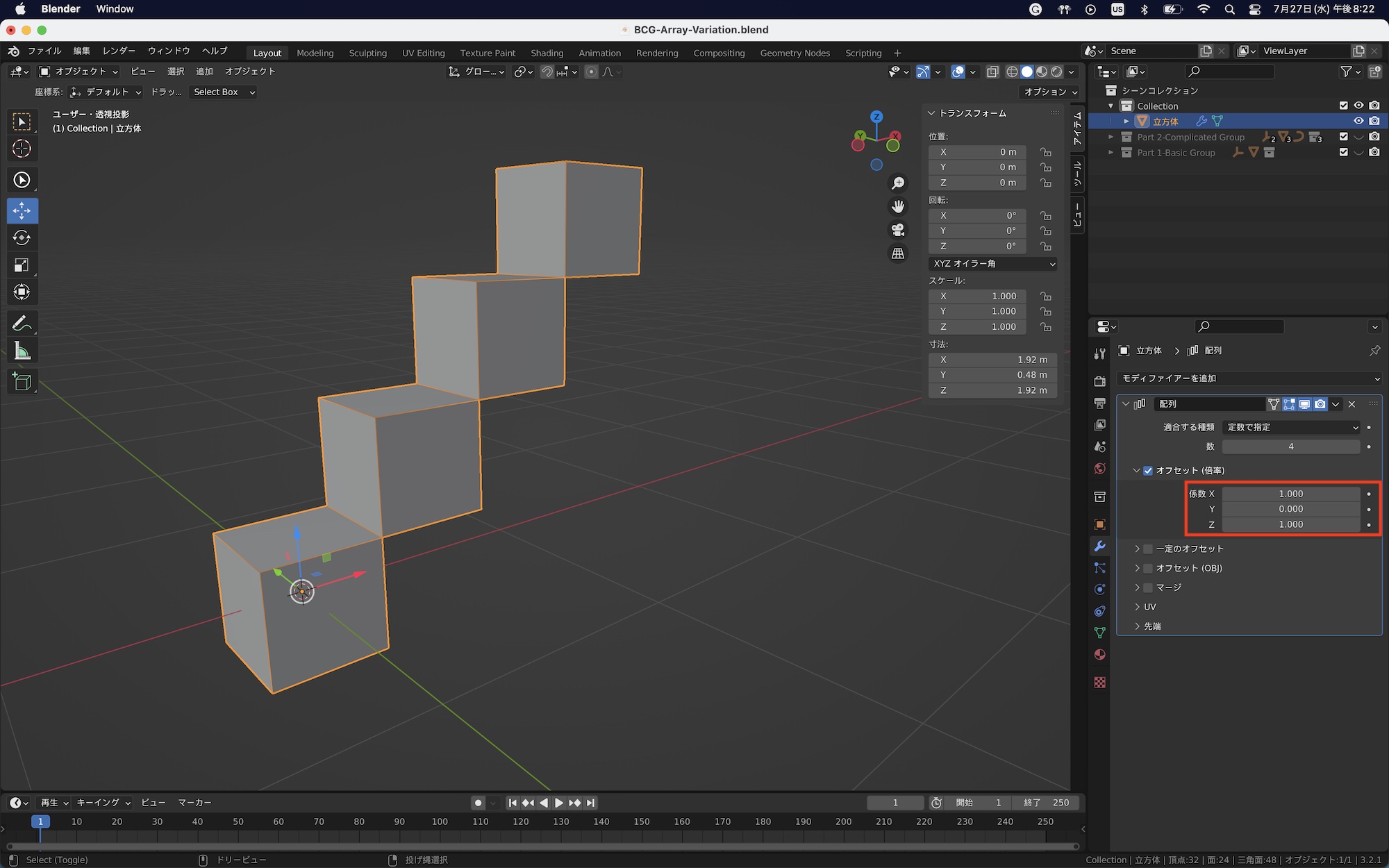Viewport: 1389px width, 868px height.
Task: Enable the マージ checkbox
Action: pos(1148,587)
